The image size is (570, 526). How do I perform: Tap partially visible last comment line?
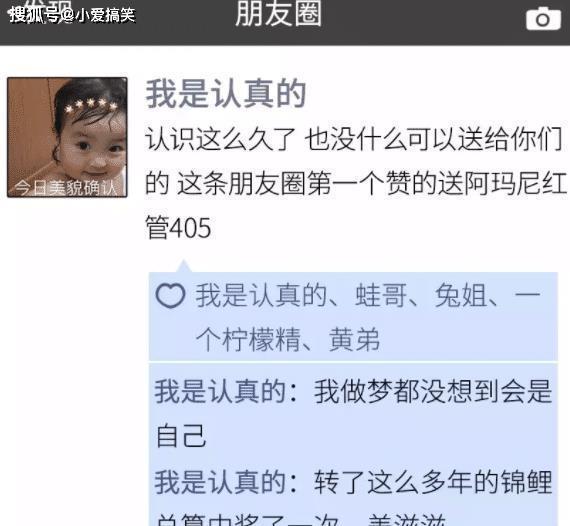(x=302, y=520)
